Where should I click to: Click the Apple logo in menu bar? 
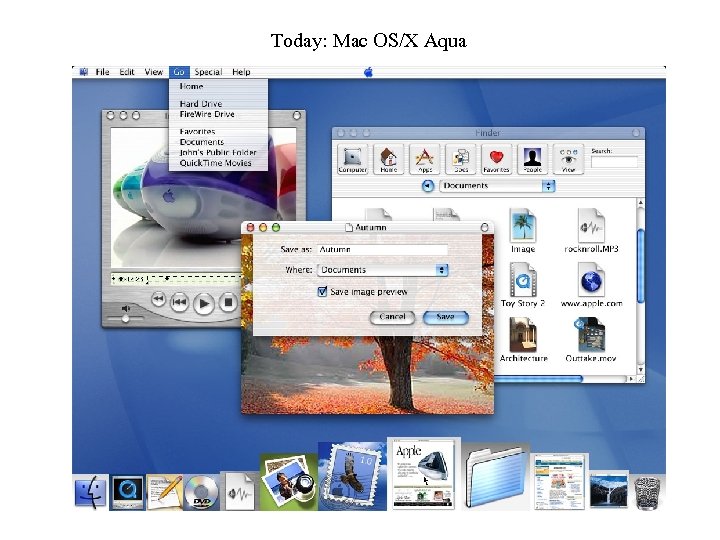click(368, 72)
